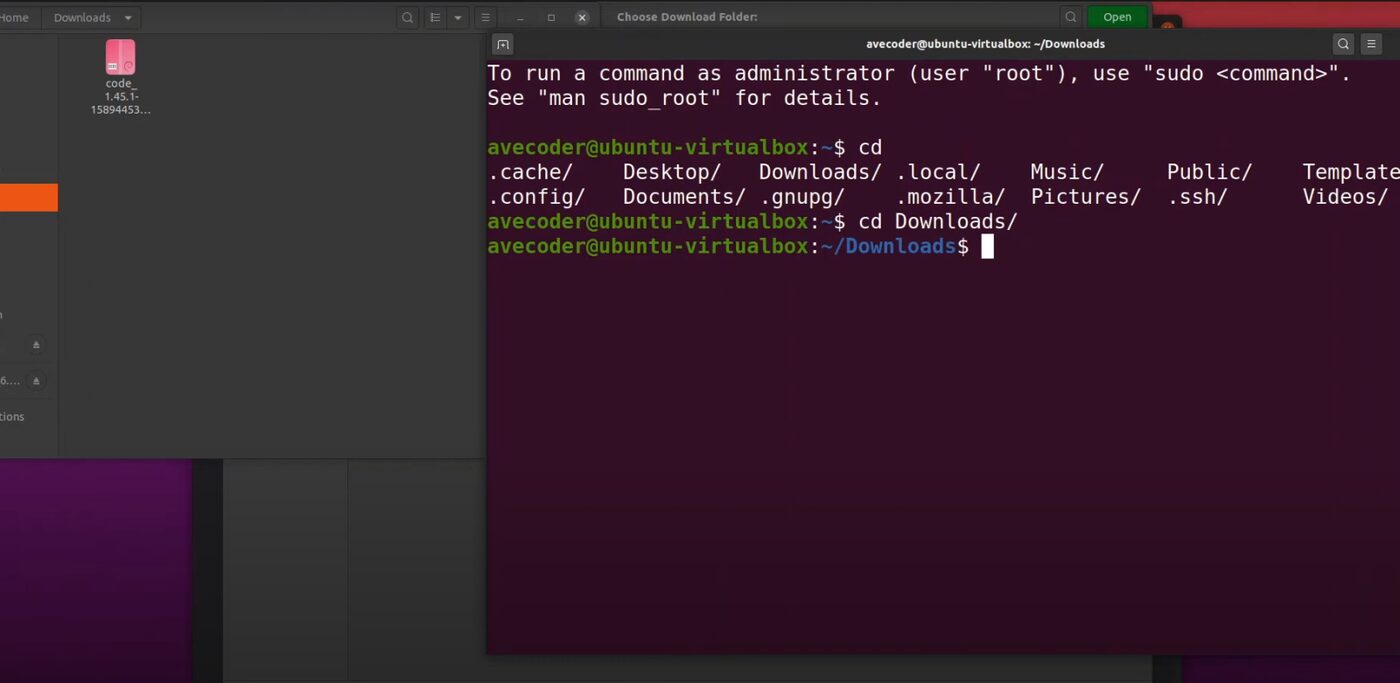
Task: Go to Home in Files path bar
Action: tap(14, 18)
